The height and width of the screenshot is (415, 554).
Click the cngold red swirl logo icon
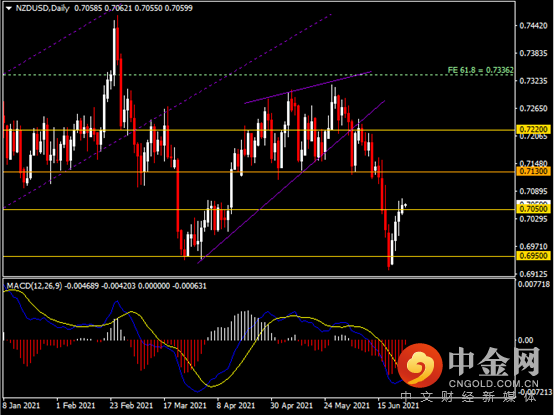tap(420, 364)
